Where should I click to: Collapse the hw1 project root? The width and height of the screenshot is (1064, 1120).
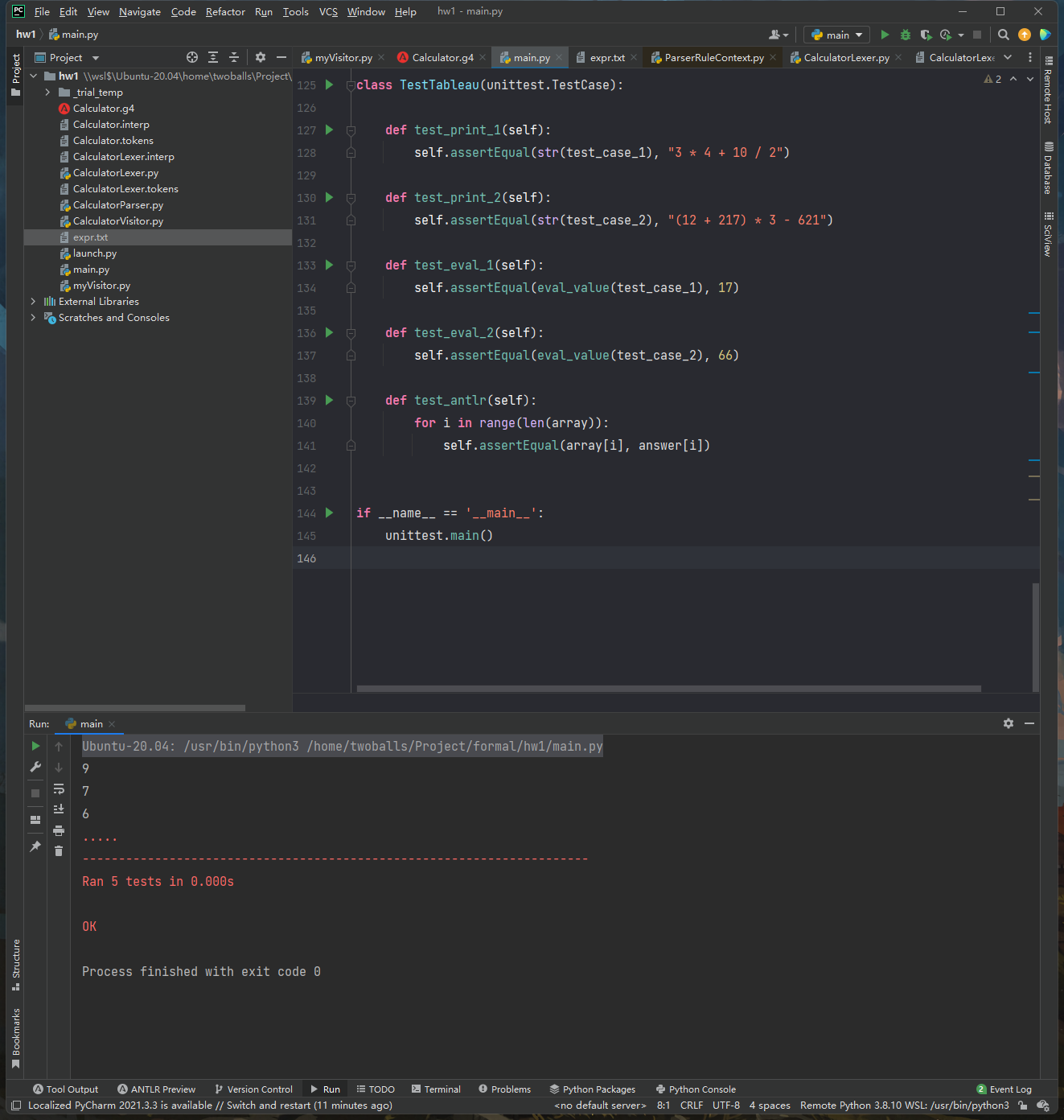34,76
